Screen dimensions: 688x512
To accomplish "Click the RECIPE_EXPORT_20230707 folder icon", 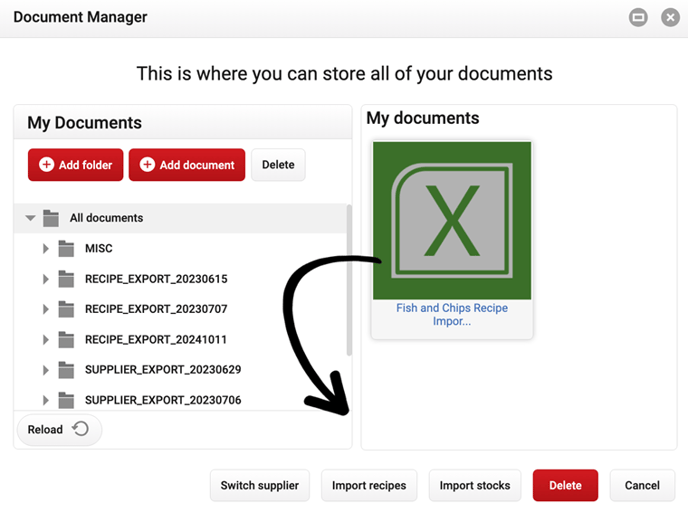I will 66,309.
